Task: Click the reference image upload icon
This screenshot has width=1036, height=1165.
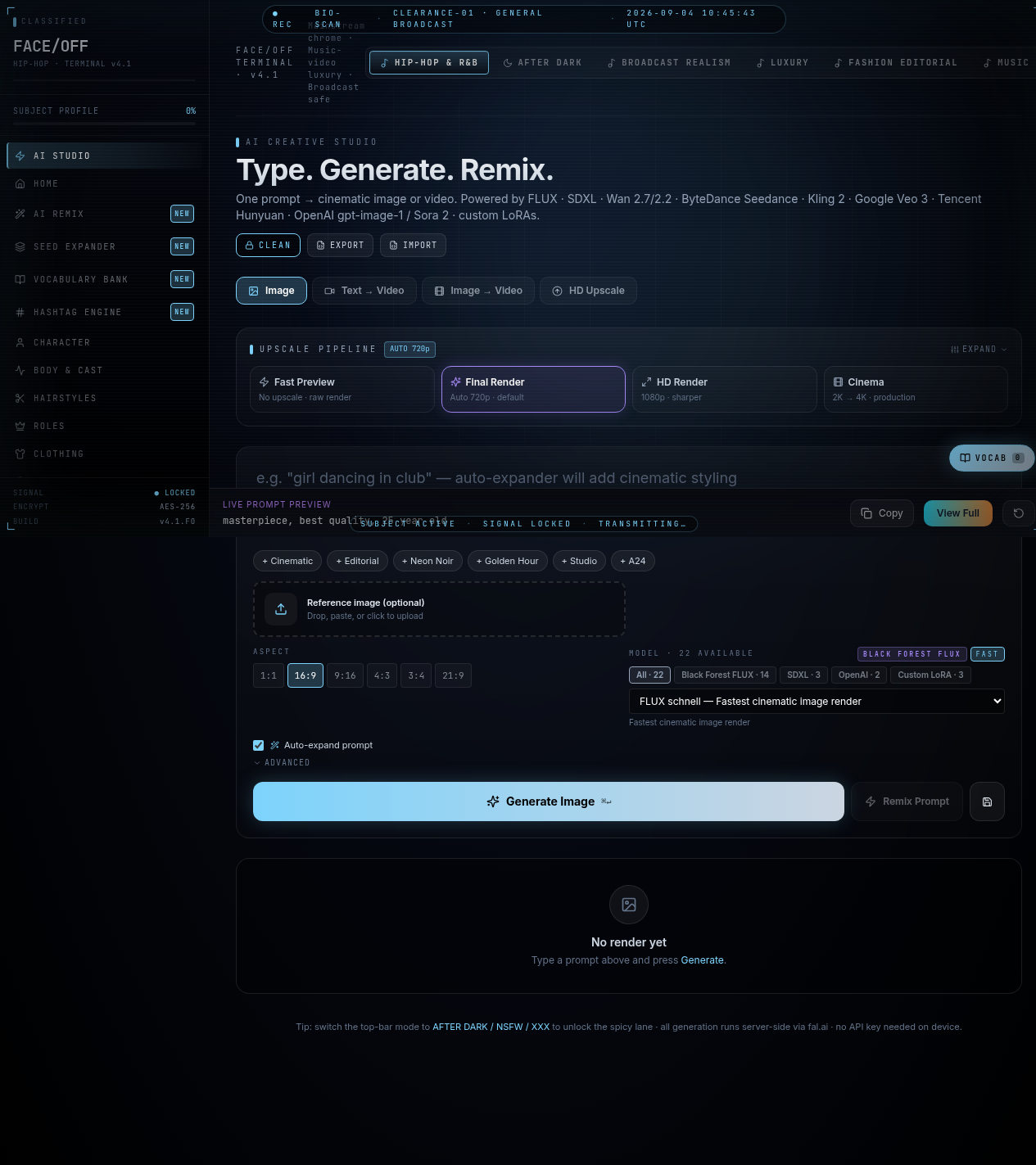Action: point(281,609)
